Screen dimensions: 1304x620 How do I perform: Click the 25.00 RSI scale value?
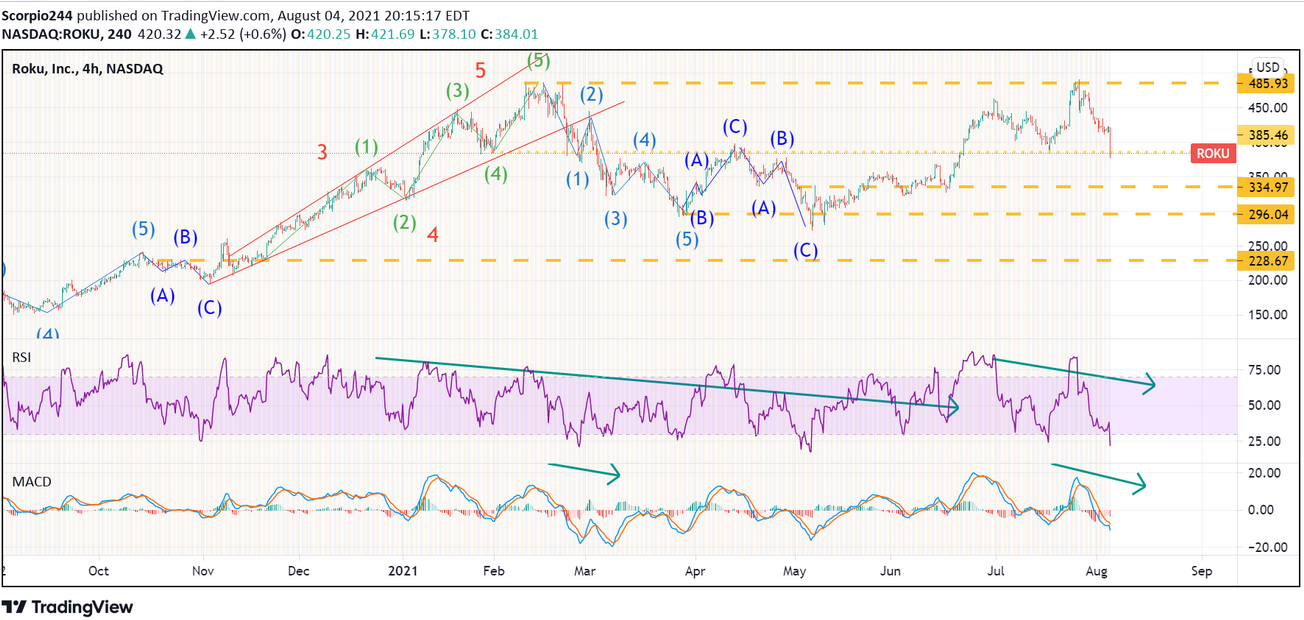click(1263, 441)
